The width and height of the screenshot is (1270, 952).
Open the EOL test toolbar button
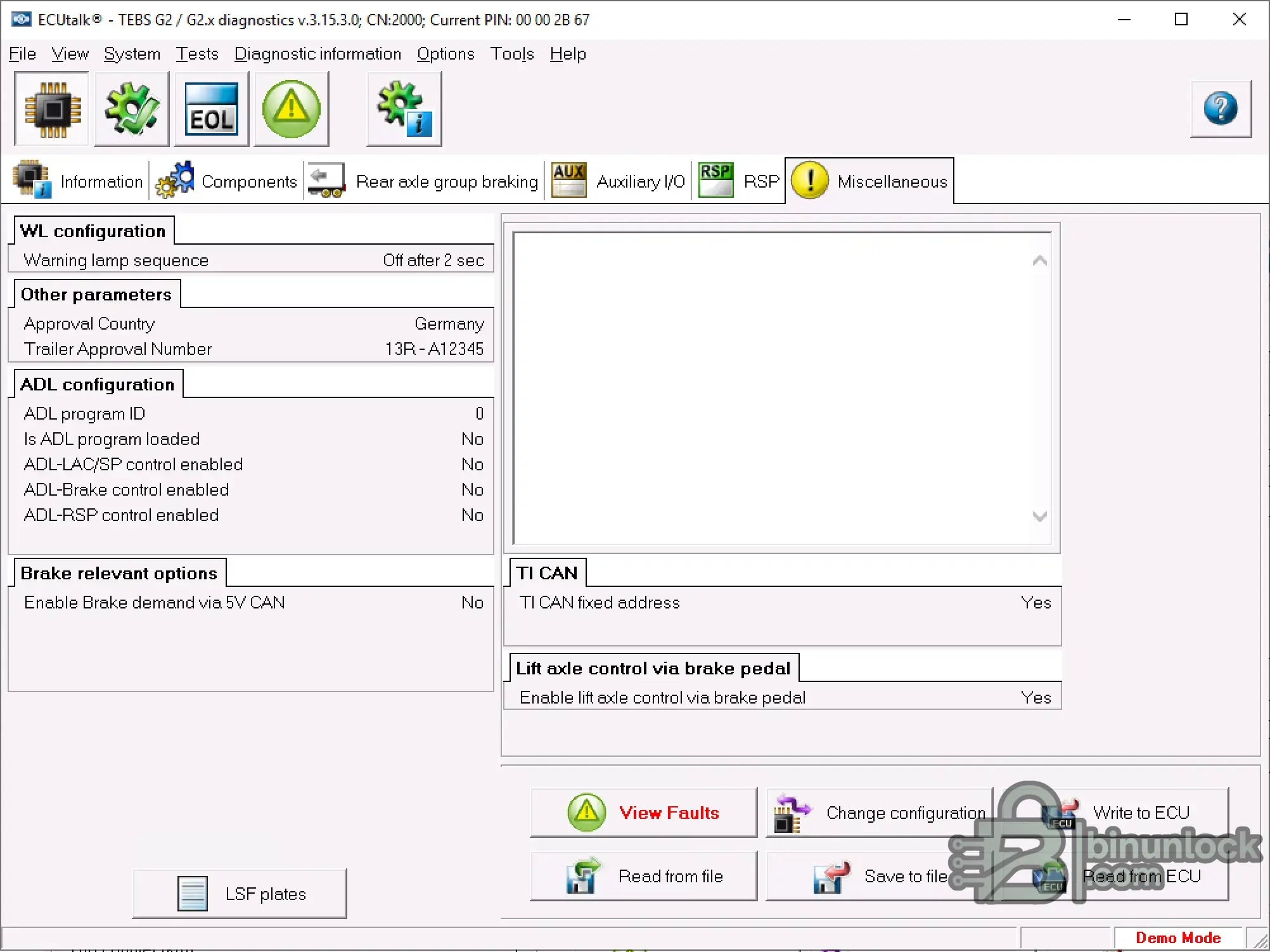212,109
